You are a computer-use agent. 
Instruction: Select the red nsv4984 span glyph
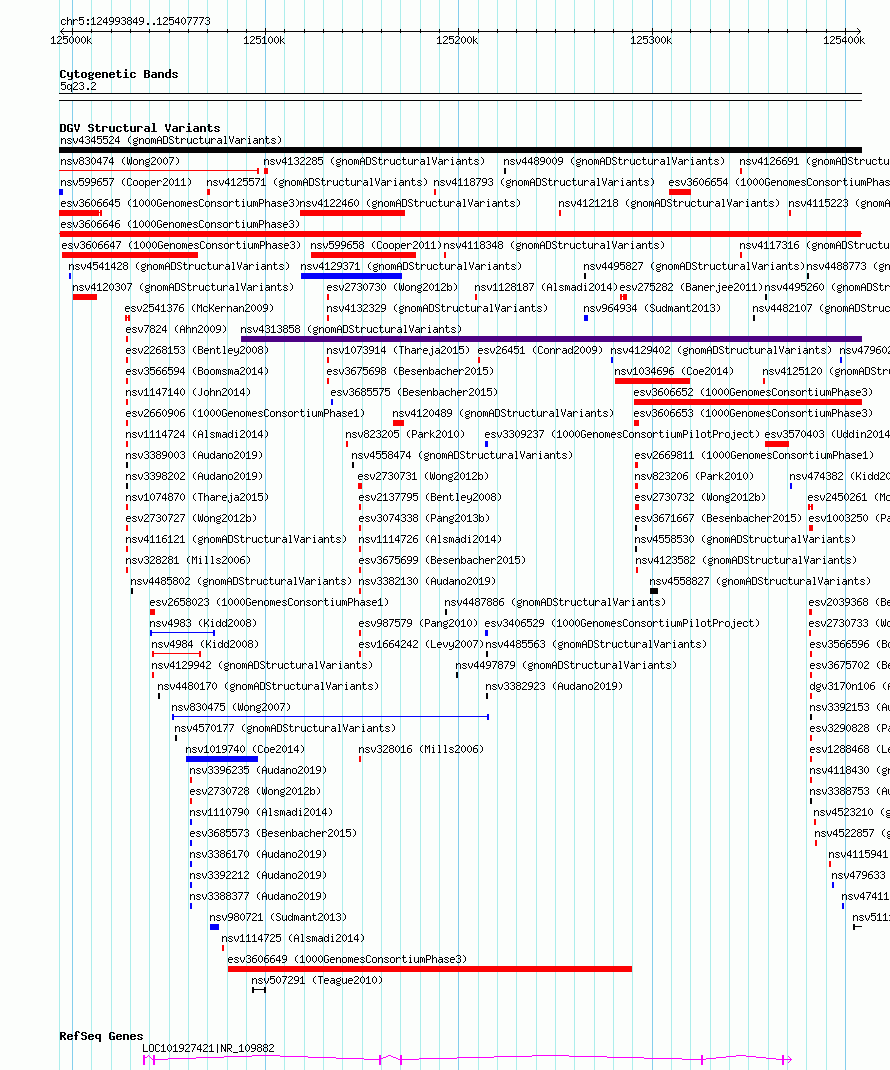click(176, 654)
